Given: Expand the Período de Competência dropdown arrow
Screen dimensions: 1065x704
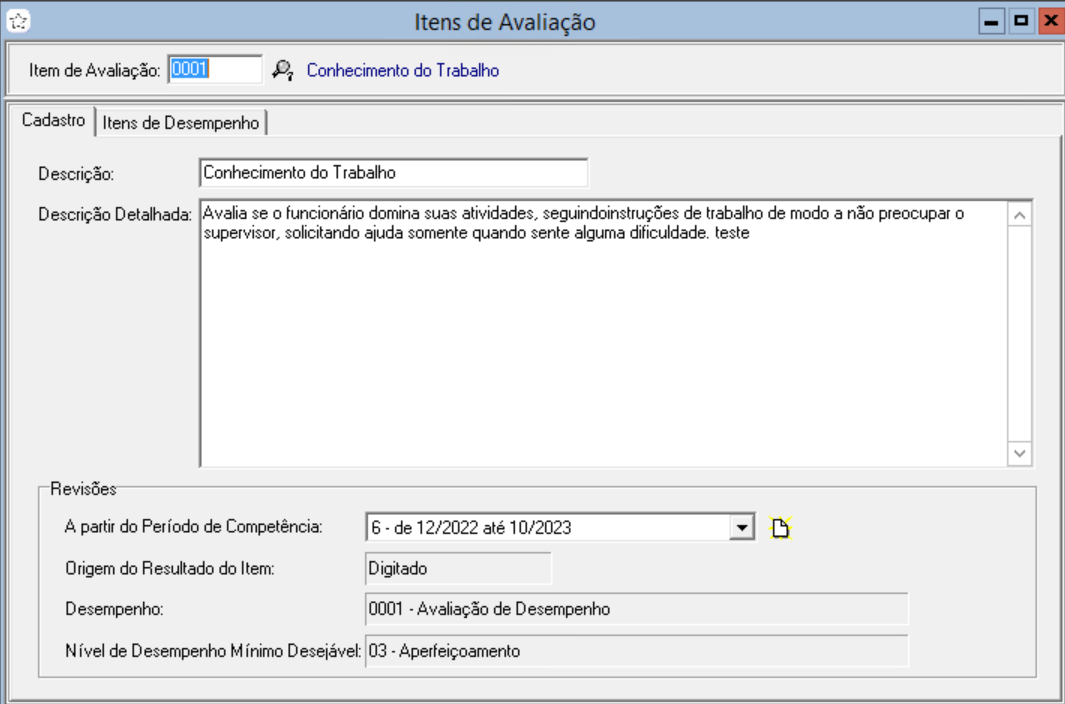Looking at the screenshot, I should pyautogui.click(x=741, y=527).
